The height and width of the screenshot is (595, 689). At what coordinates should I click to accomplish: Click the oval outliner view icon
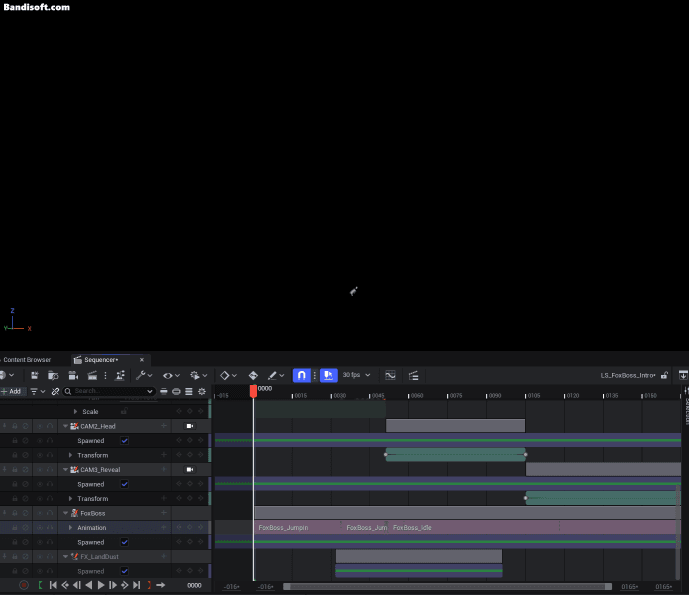point(176,391)
